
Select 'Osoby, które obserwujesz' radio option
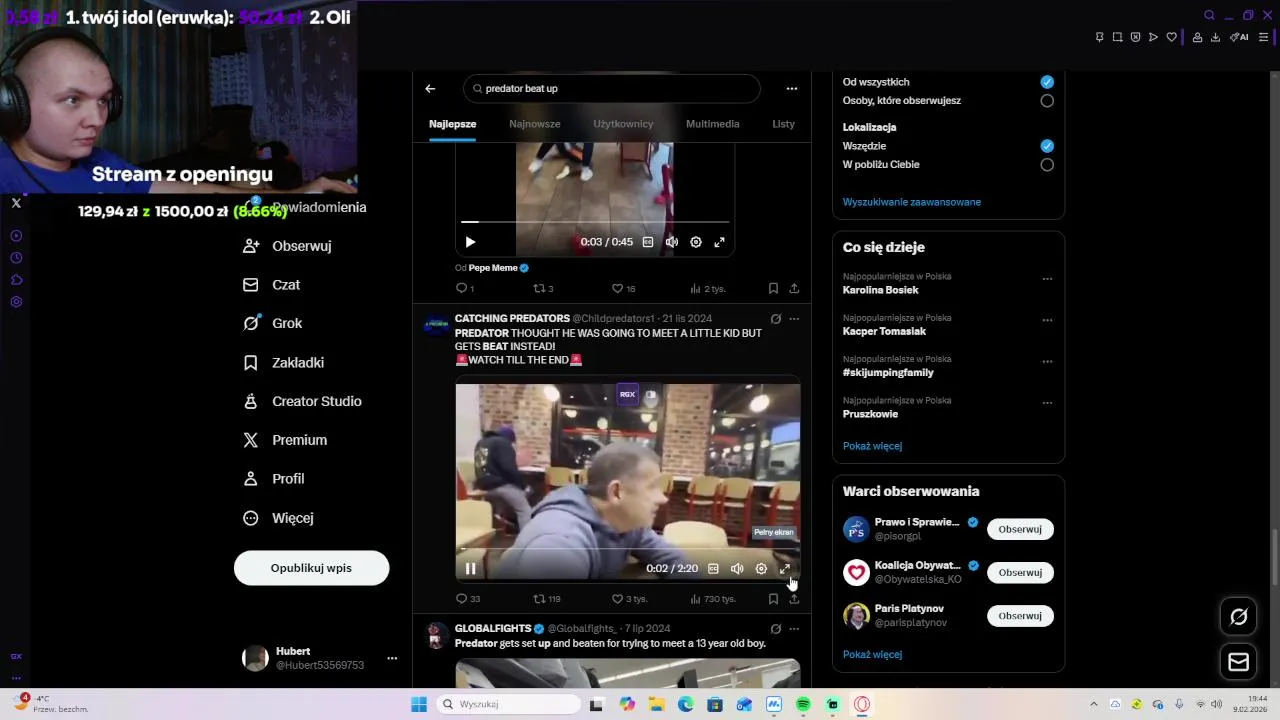[x=1047, y=101]
